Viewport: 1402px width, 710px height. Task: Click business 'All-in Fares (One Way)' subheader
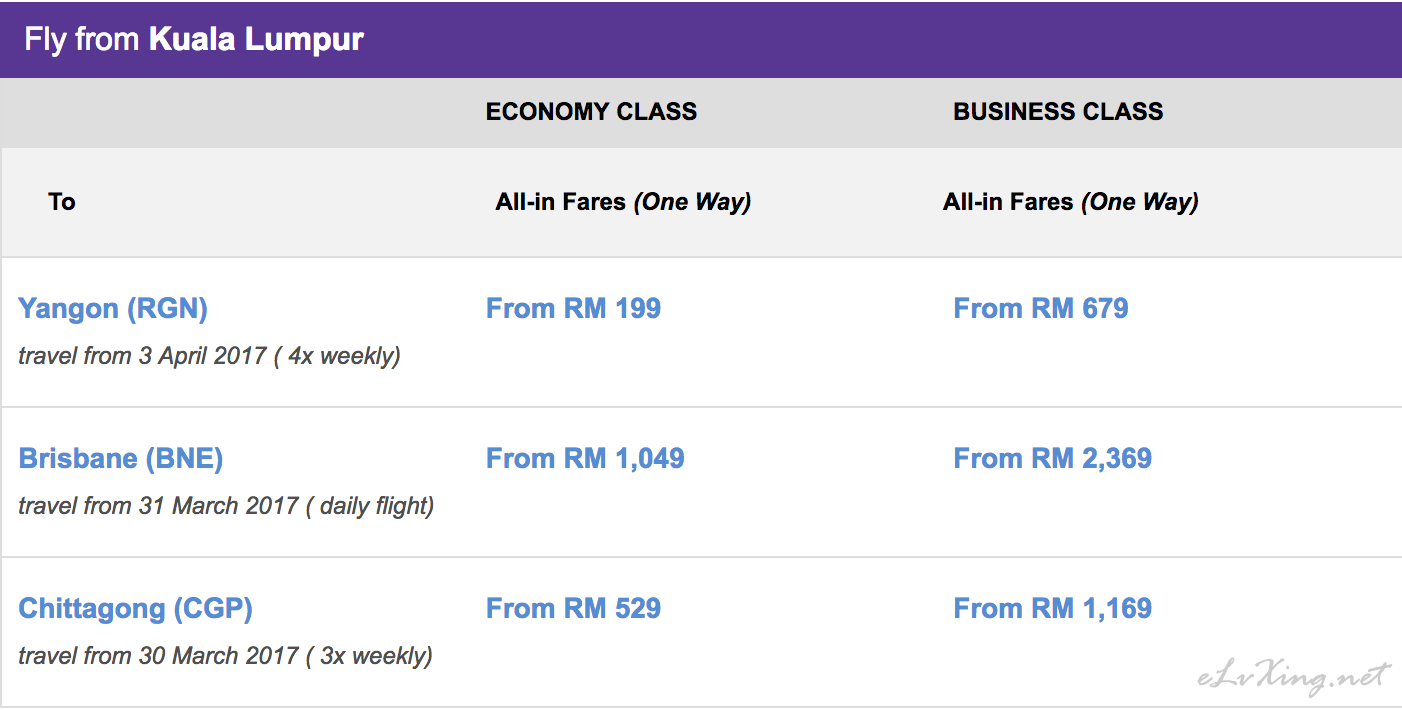point(1070,202)
